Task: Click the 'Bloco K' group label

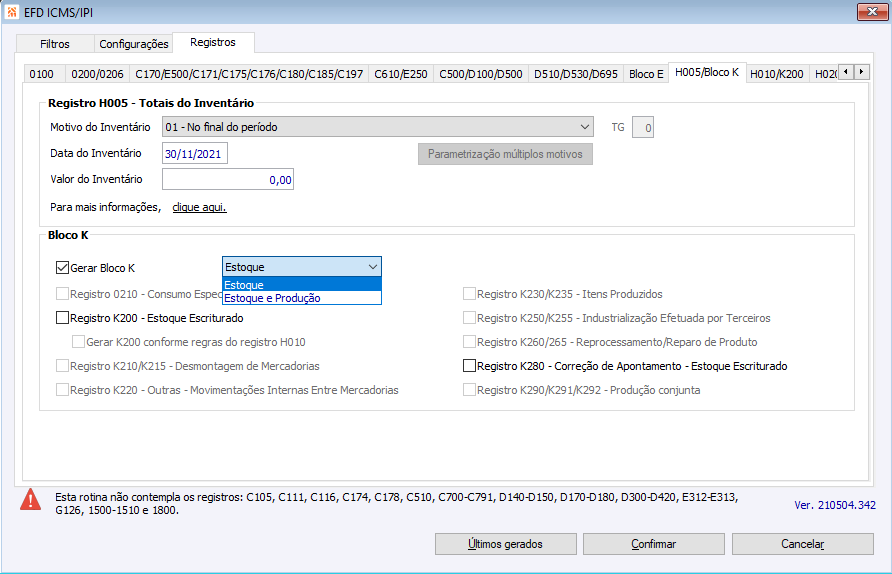Action: (x=68, y=235)
